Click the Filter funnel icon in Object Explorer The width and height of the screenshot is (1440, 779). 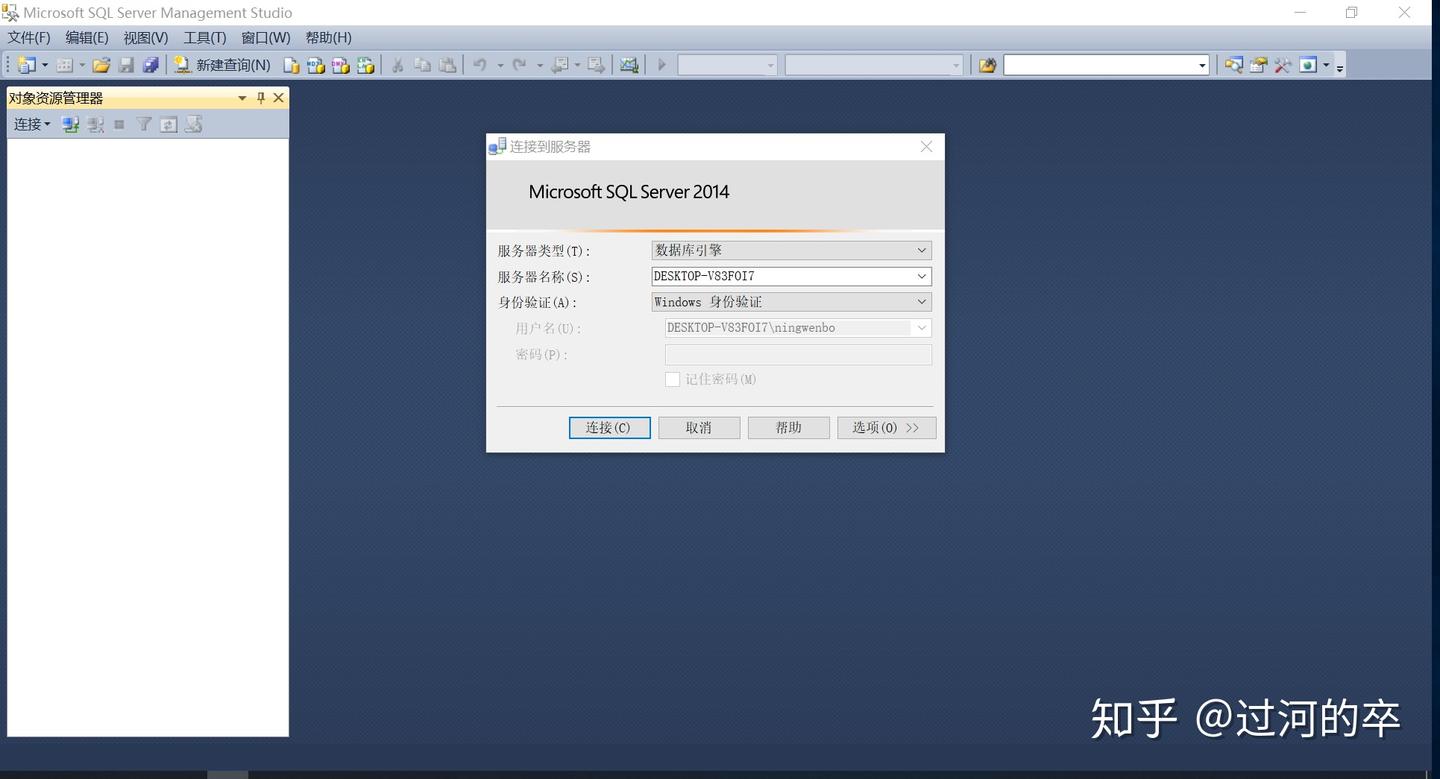(144, 124)
